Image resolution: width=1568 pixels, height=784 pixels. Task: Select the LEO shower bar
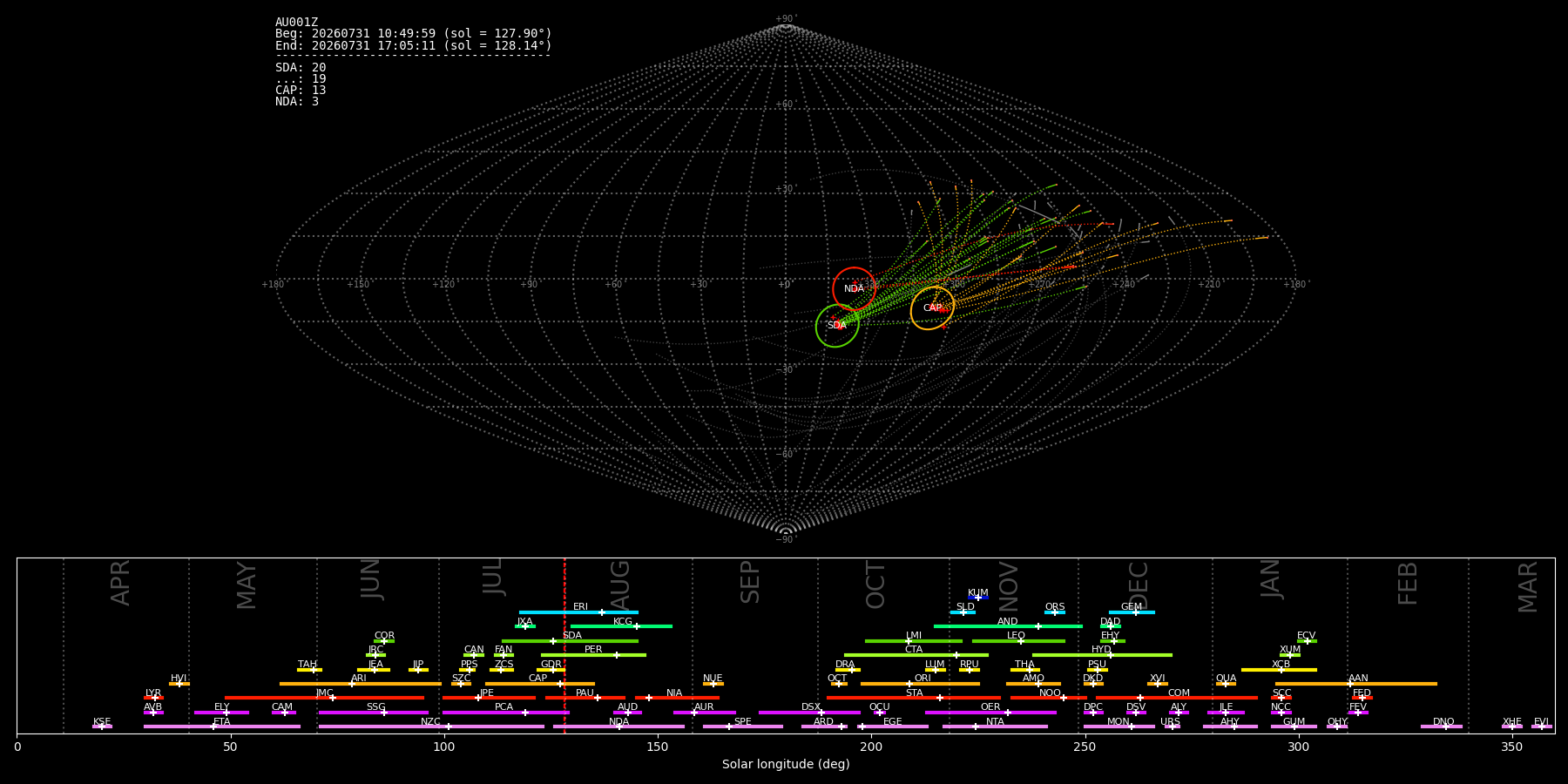point(1018,641)
